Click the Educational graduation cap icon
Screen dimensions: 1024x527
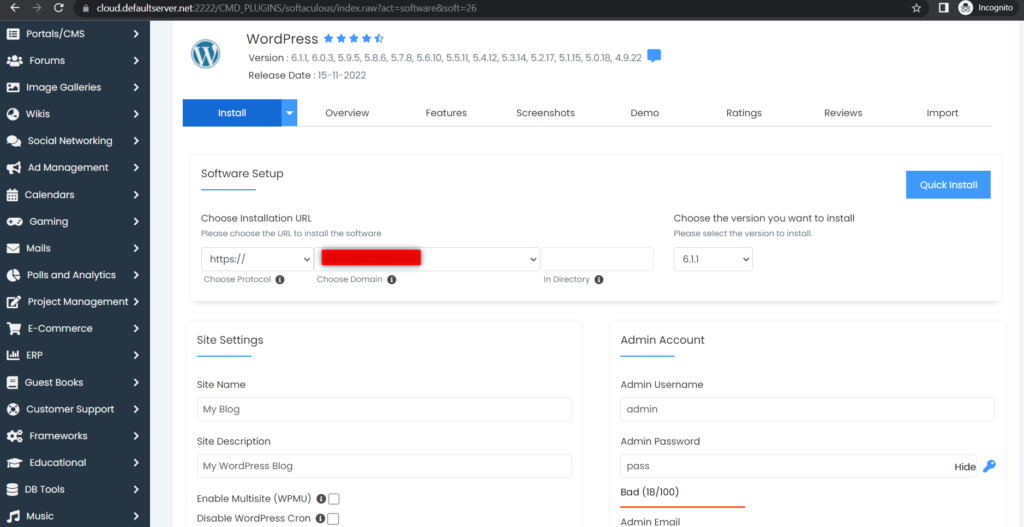pos(14,462)
